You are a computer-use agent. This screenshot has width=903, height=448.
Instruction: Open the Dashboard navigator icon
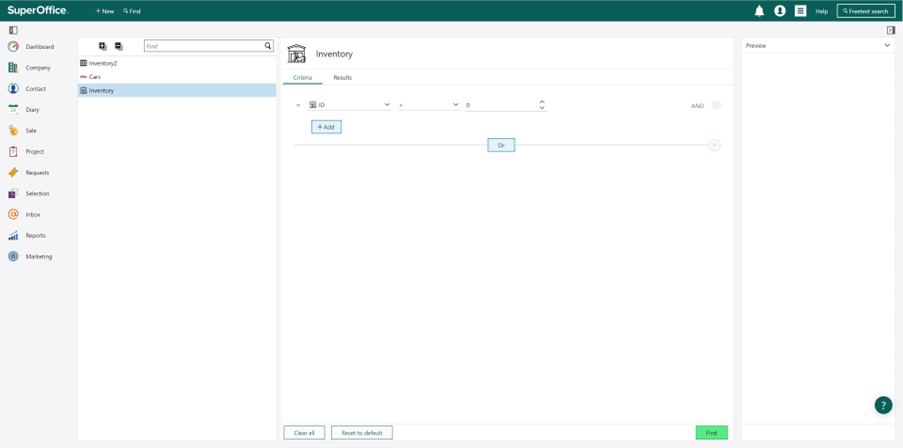pos(13,47)
